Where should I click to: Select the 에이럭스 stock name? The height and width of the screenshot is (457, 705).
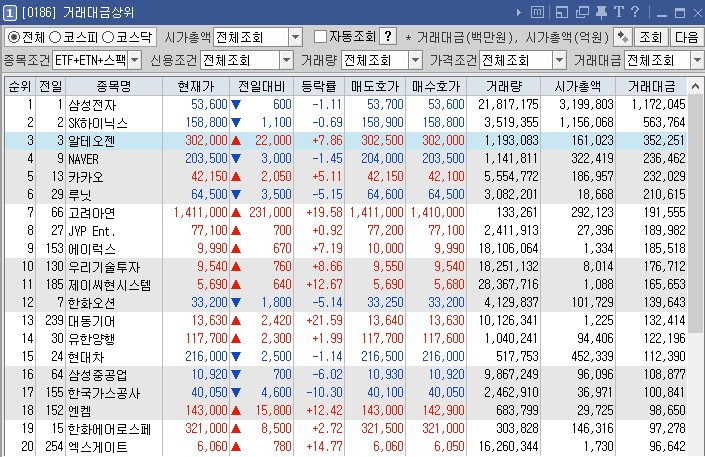(92, 249)
